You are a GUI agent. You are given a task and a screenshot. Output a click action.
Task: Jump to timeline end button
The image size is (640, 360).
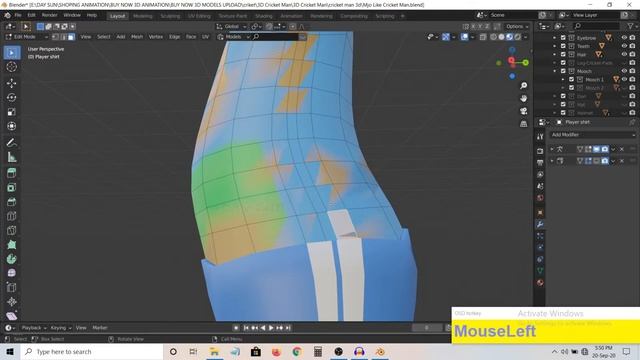coord(288,328)
